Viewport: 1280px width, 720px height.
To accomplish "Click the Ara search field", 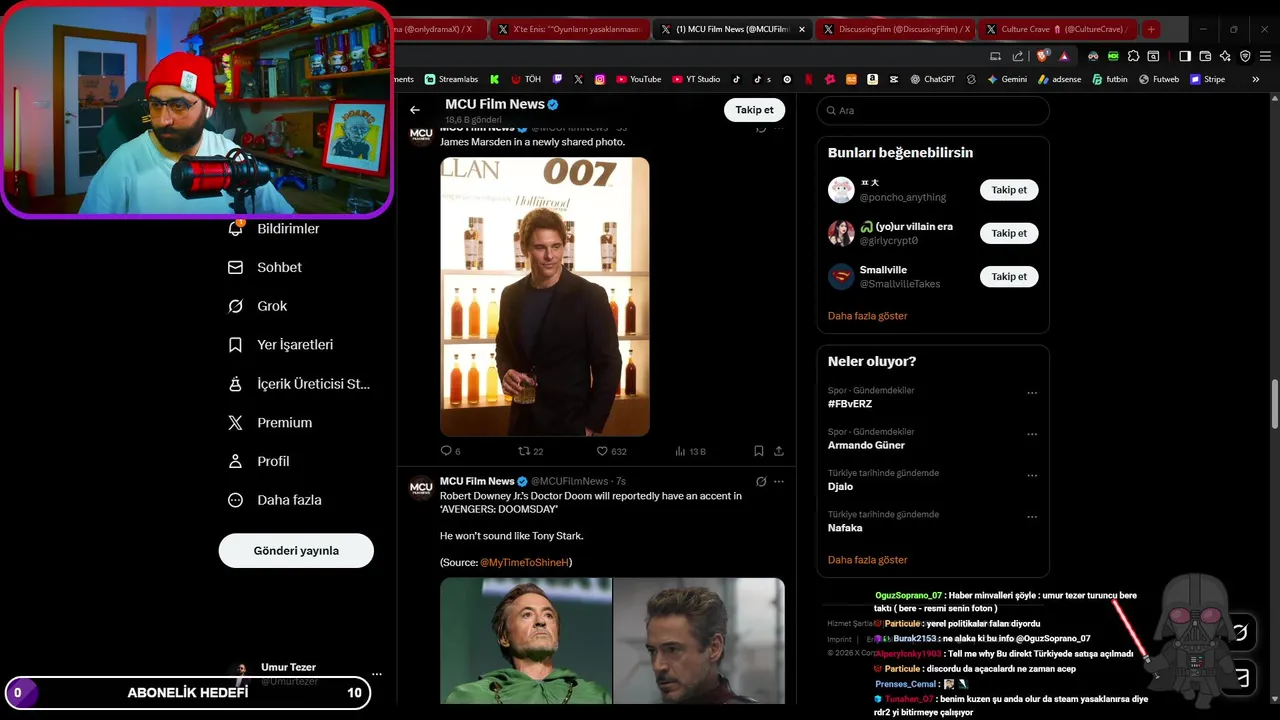I will point(933,110).
